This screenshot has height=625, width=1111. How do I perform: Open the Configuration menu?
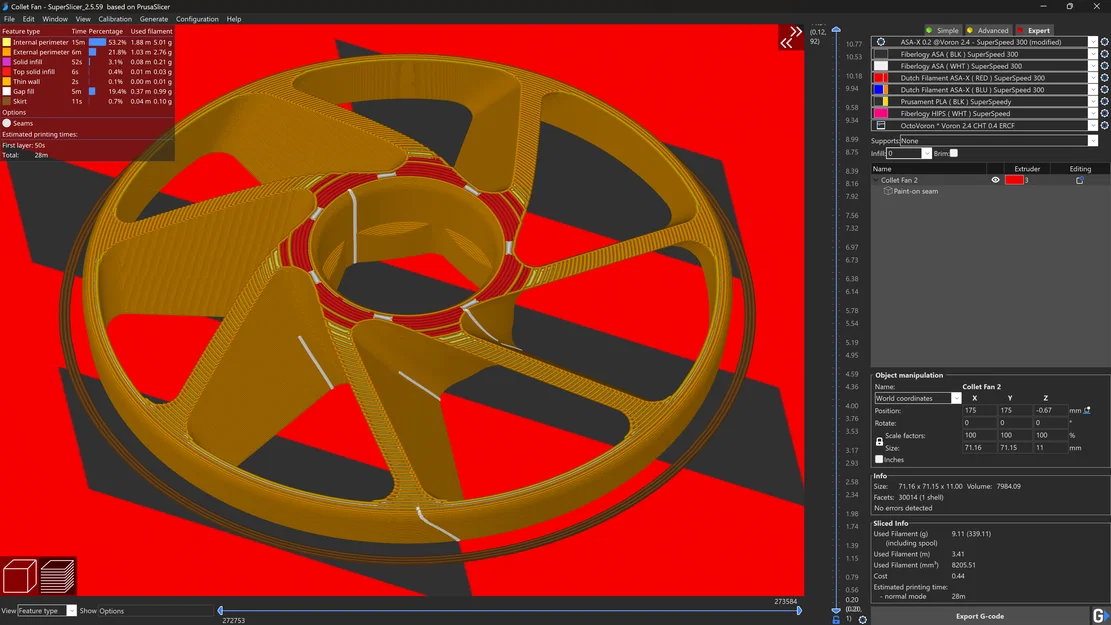click(x=197, y=19)
